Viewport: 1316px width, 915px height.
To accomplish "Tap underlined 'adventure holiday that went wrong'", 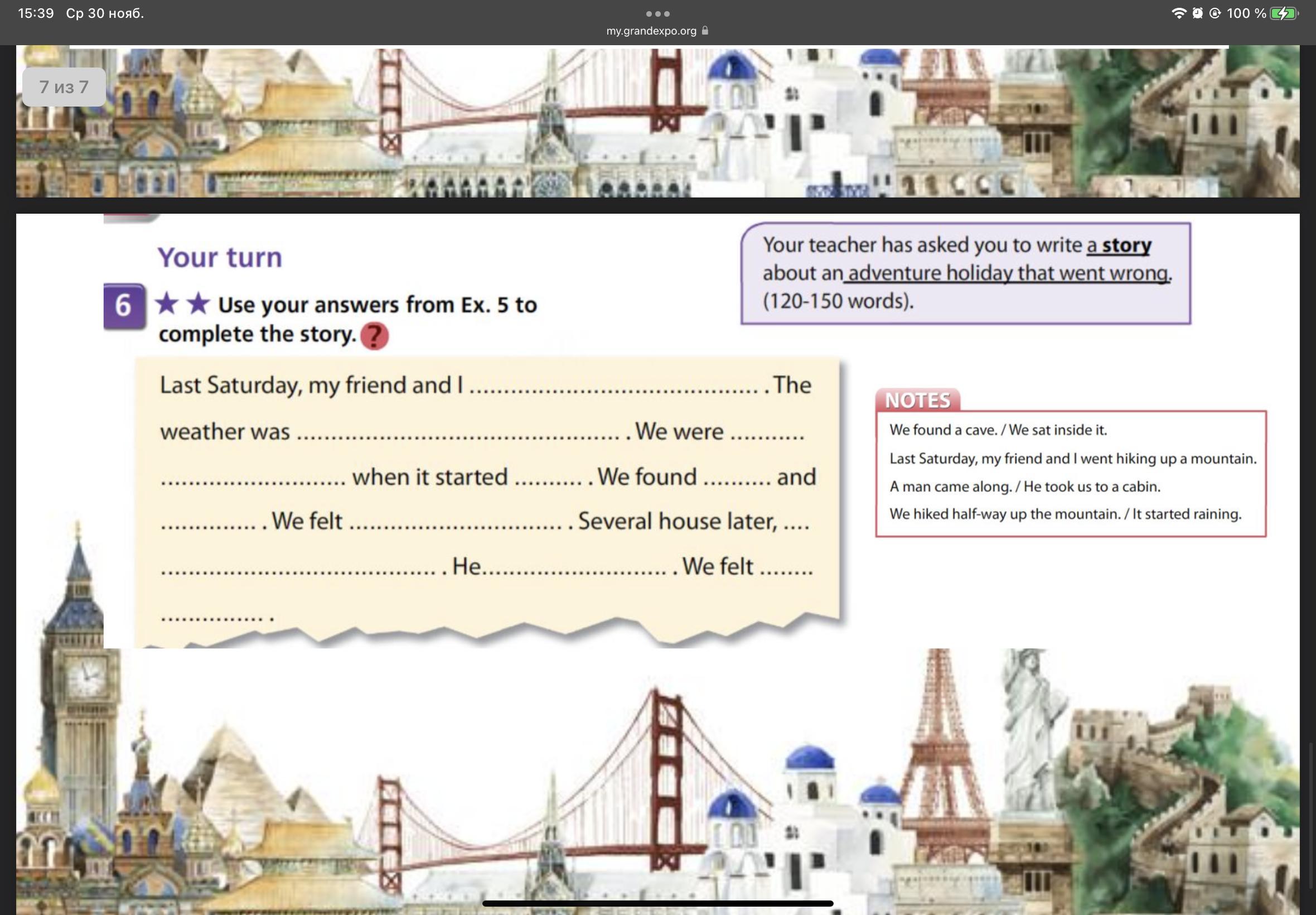I will (x=1008, y=273).
